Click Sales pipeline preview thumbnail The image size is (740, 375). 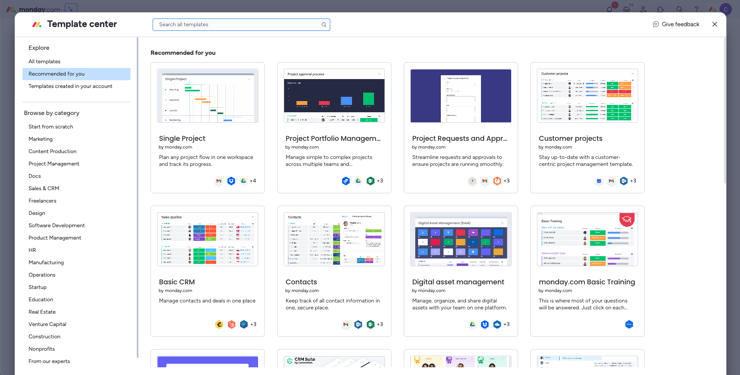point(208,239)
